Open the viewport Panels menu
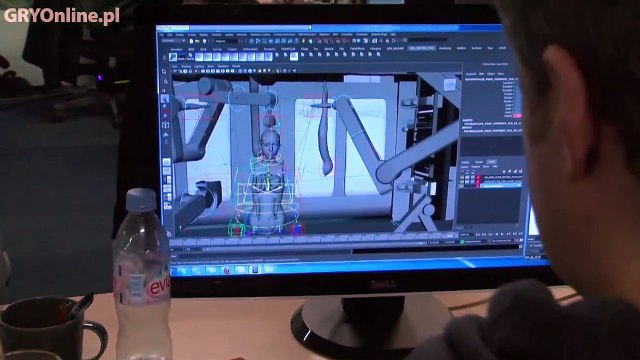The width and height of the screenshot is (640, 360). (236, 67)
